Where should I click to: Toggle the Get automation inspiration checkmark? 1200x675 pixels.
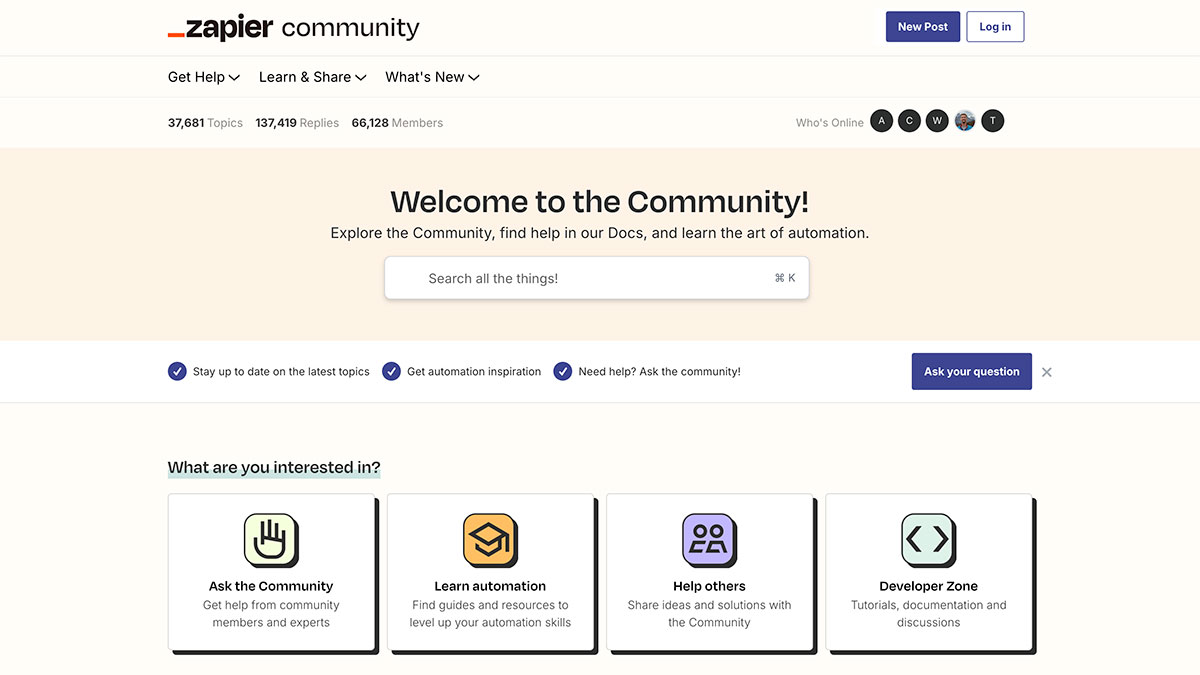pos(391,371)
